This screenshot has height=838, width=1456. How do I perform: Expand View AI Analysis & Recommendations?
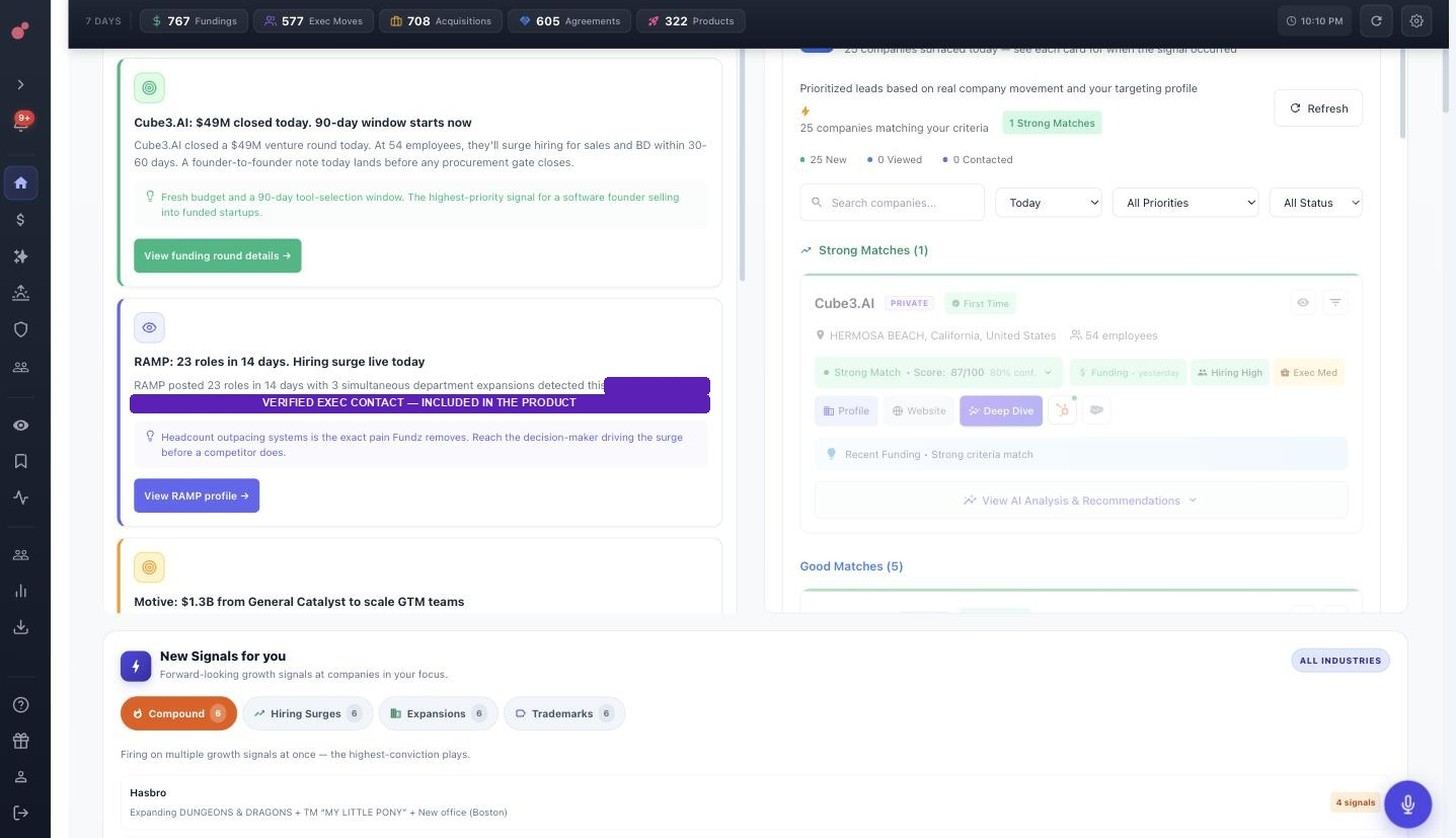click(1081, 500)
